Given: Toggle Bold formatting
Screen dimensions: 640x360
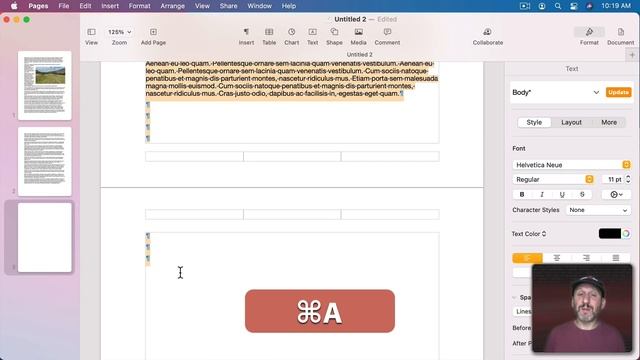Looking at the screenshot, I should coord(522,195).
